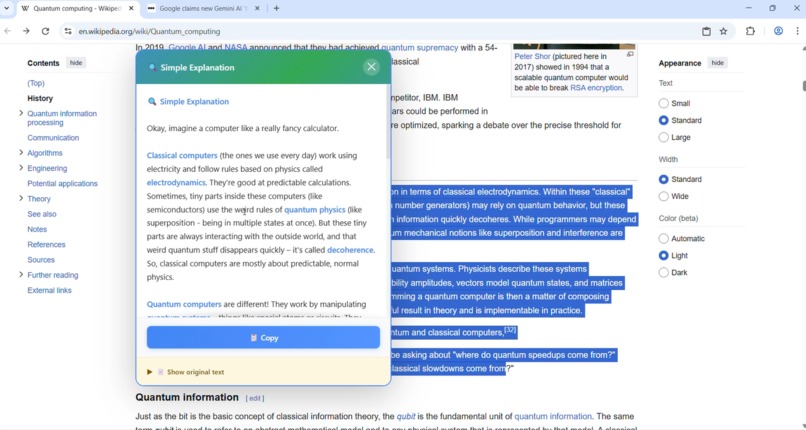The image size is (806, 430).
Task: Open quantum information link in article
Action: coord(553,416)
